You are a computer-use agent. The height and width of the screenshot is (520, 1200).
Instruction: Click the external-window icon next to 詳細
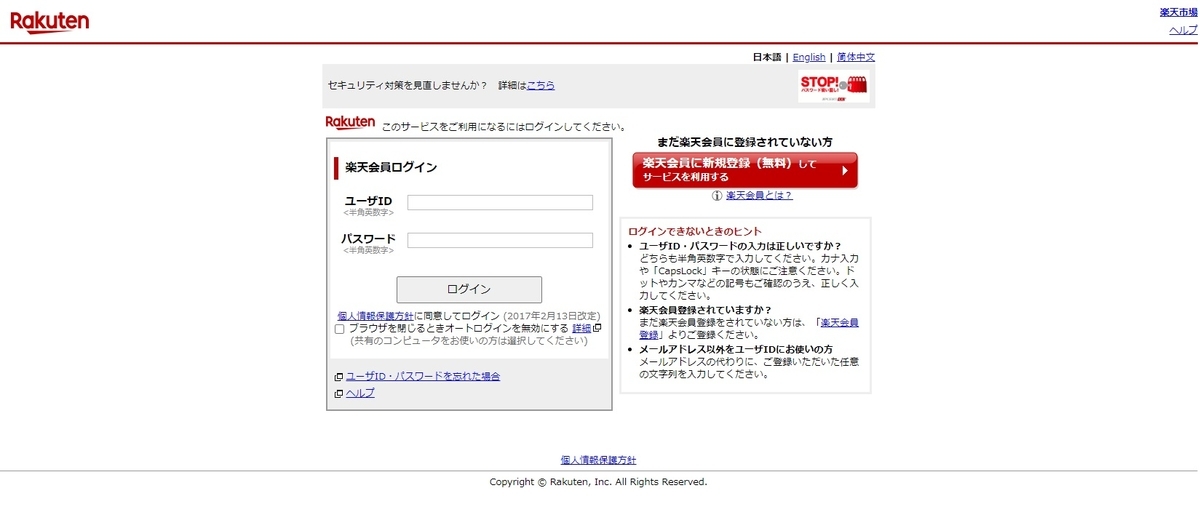pos(597,328)
